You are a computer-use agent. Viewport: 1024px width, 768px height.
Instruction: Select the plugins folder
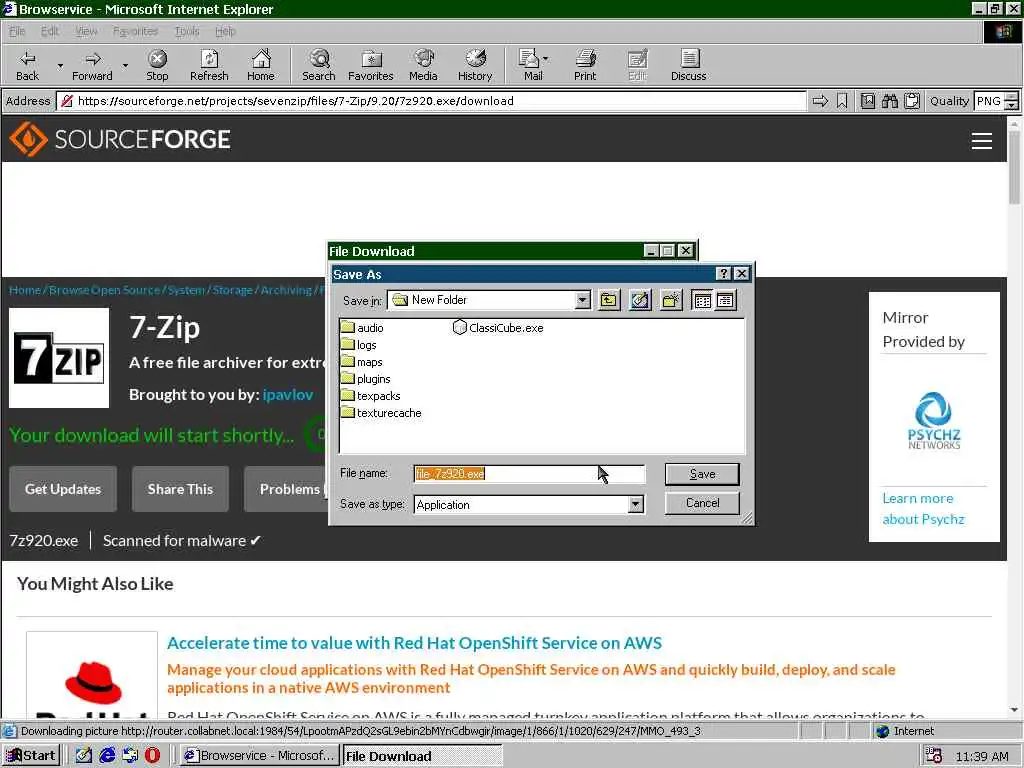tap(366, 379)
